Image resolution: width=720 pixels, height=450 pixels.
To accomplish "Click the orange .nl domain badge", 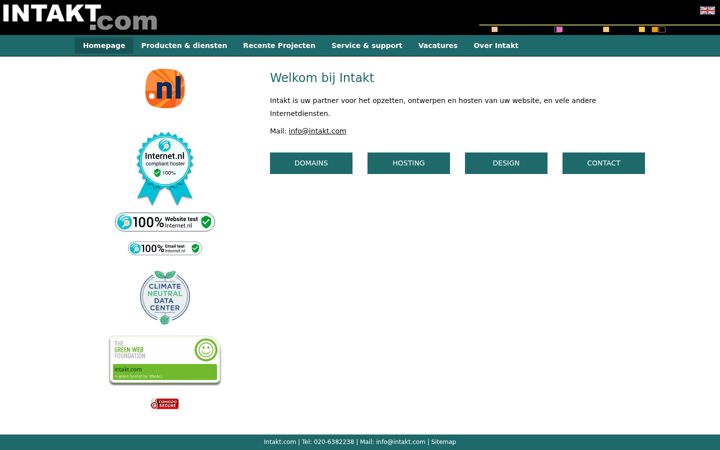I will point(165,88).
